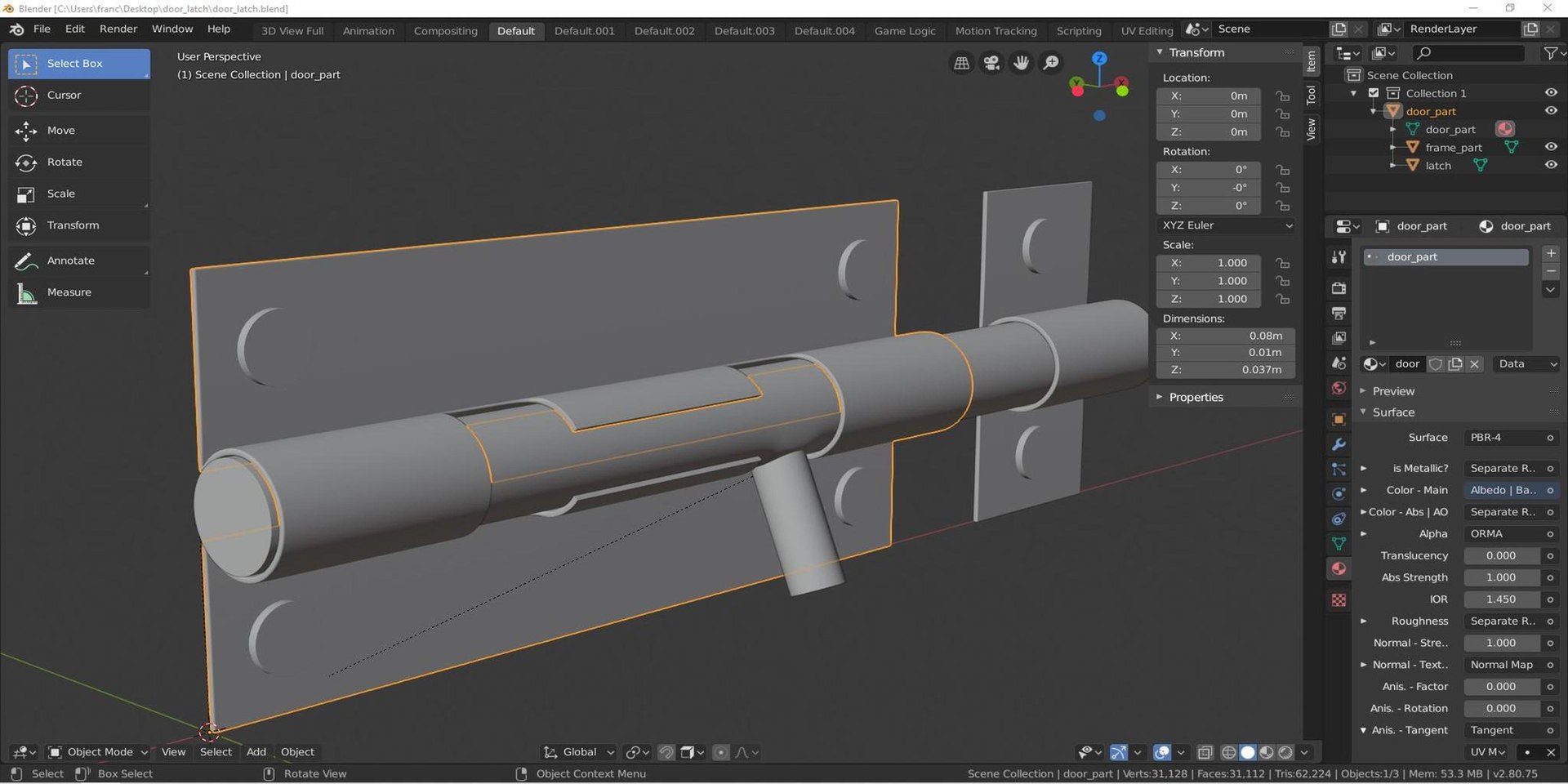Click the pan view hand icon

point(1021,63)
